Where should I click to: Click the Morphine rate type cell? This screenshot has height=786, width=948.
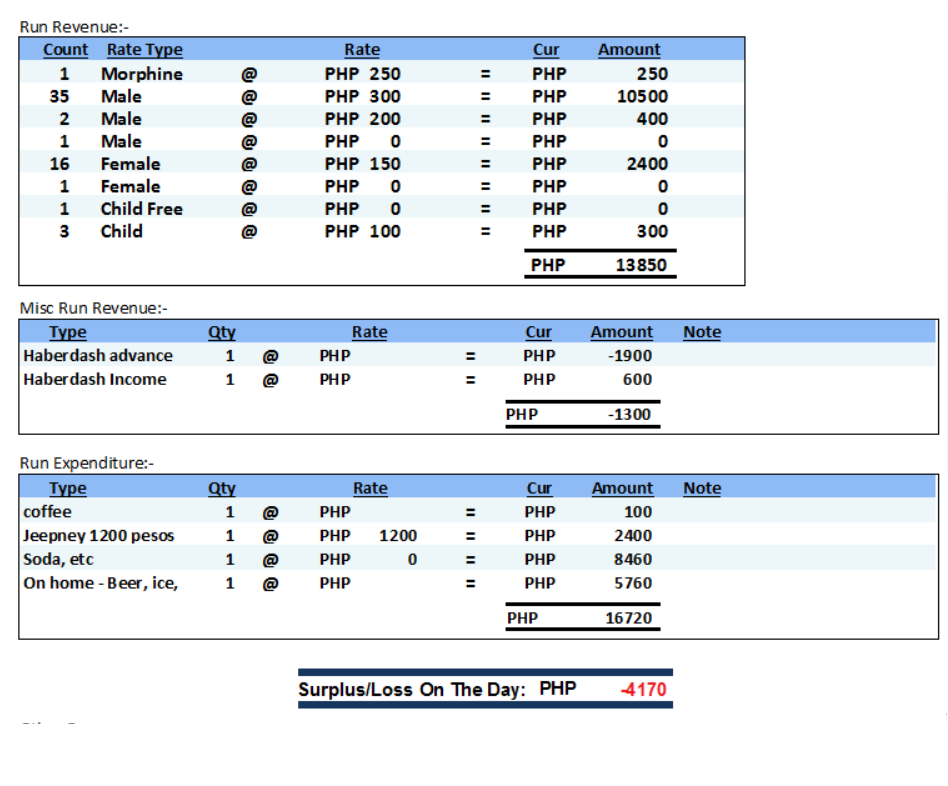141,74
